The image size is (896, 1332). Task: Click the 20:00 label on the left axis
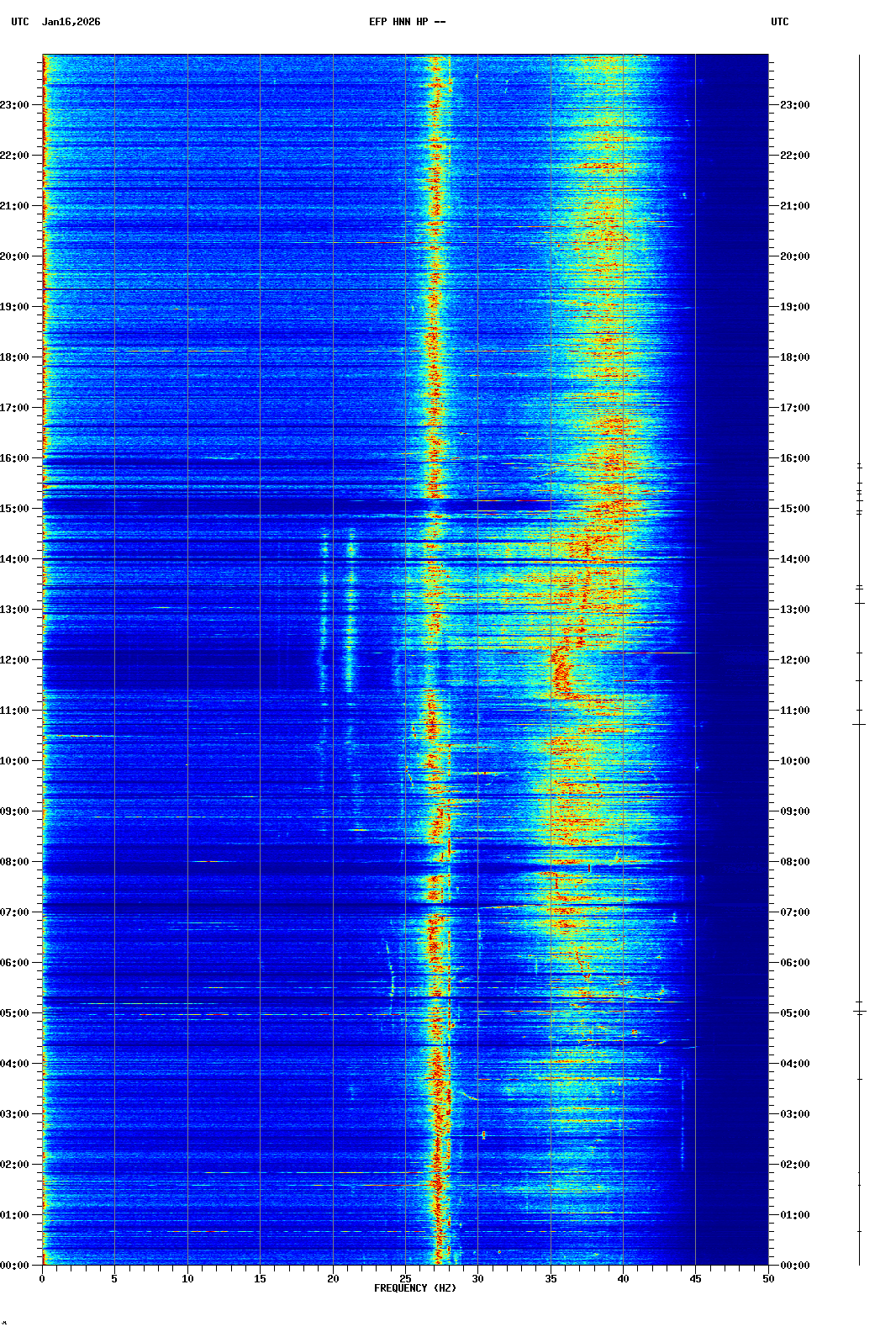coord(15,256)
